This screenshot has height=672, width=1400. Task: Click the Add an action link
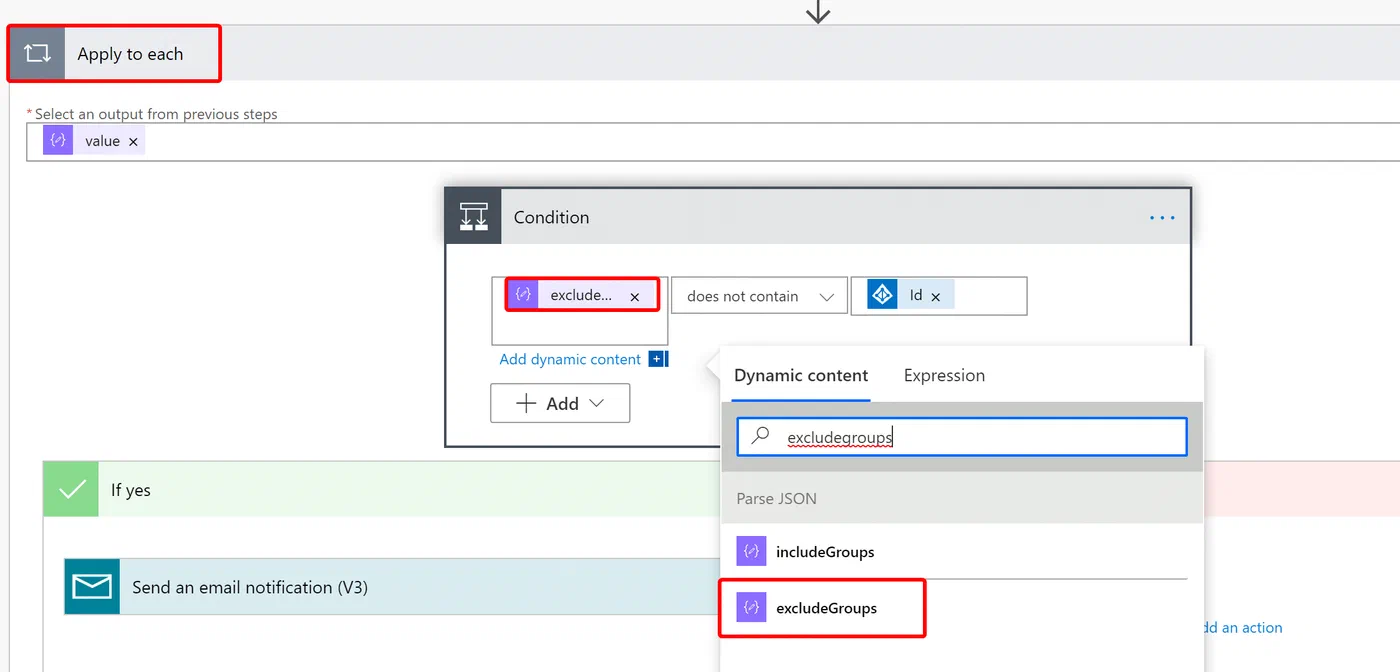pyautogui.click(x=1243, y=628)
